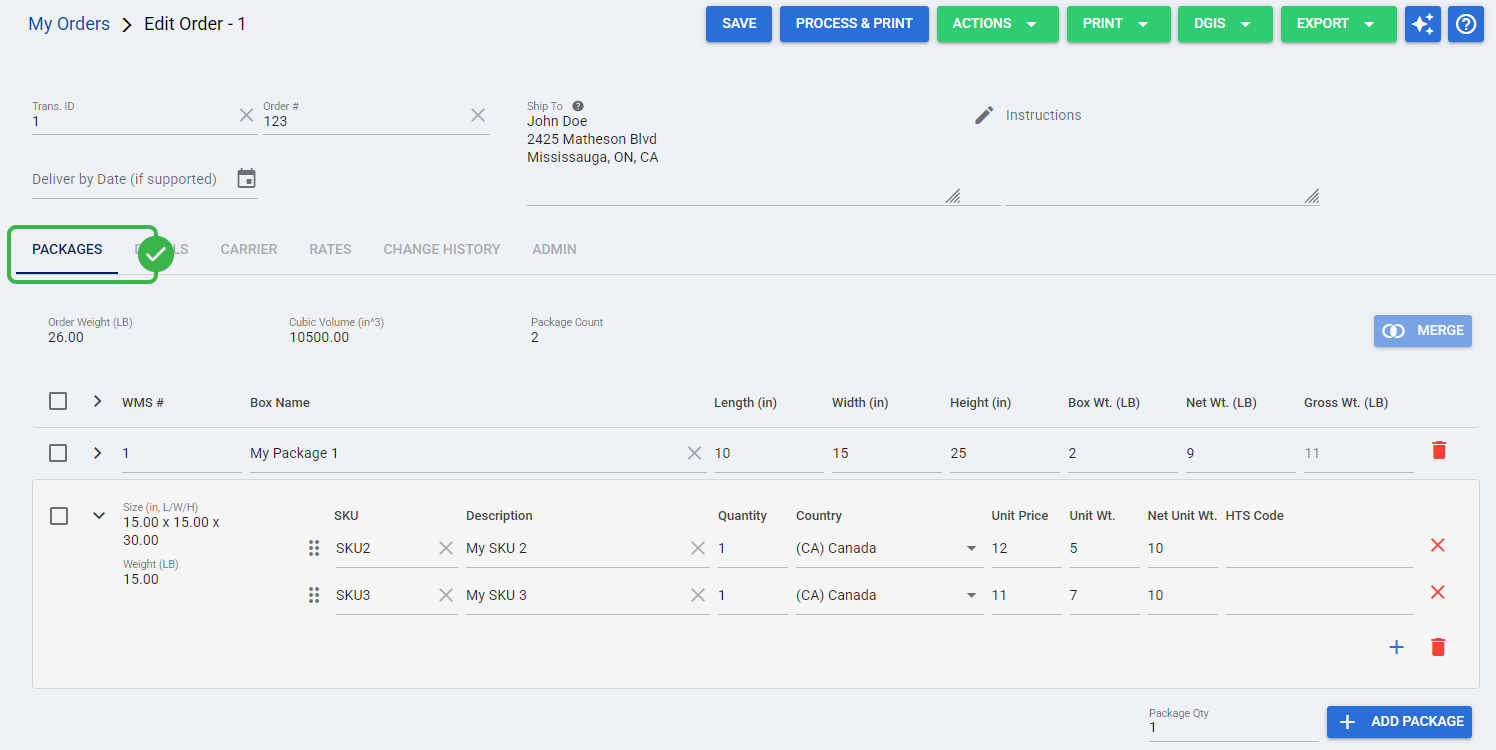The height and width of the screenshot is (750, 1496).
Task: Select all packages header checkbox
Action: tap(58, 401)
